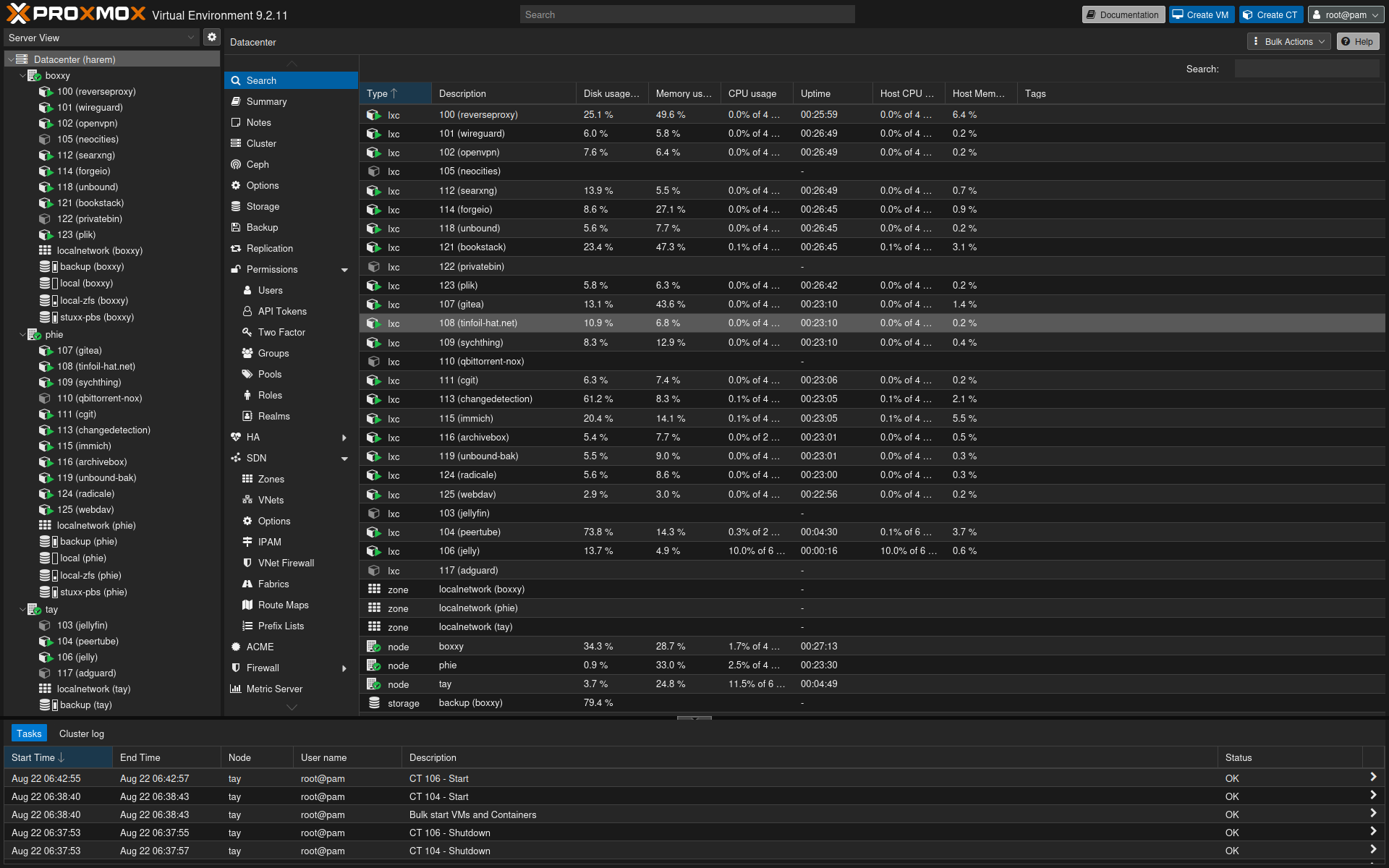Click the ACME certificate icon
Viewport: 1389px width, 868px height.
point(236,647)
